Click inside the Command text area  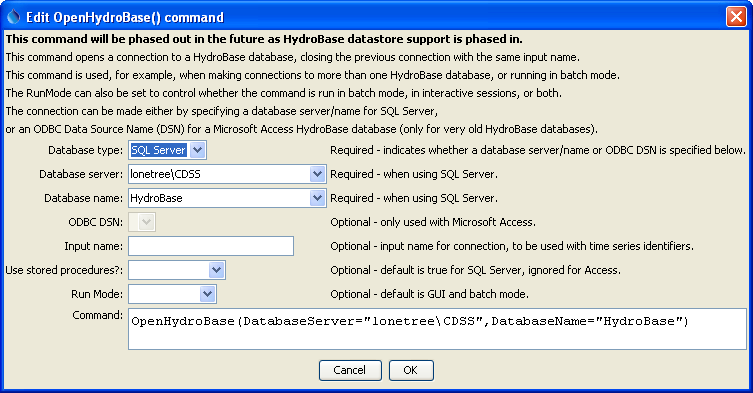437,329
